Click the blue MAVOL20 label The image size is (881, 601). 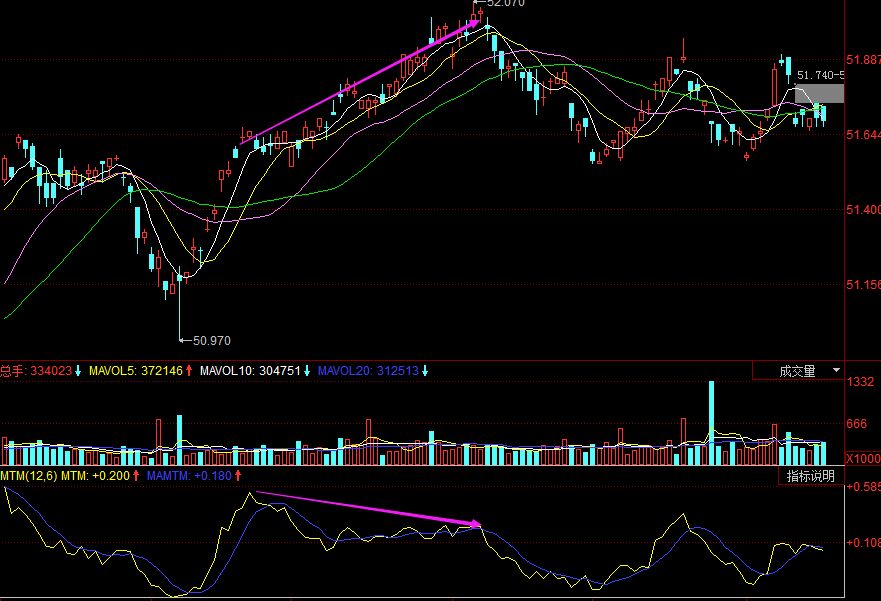pyautogui.click(x=368, y=372)
